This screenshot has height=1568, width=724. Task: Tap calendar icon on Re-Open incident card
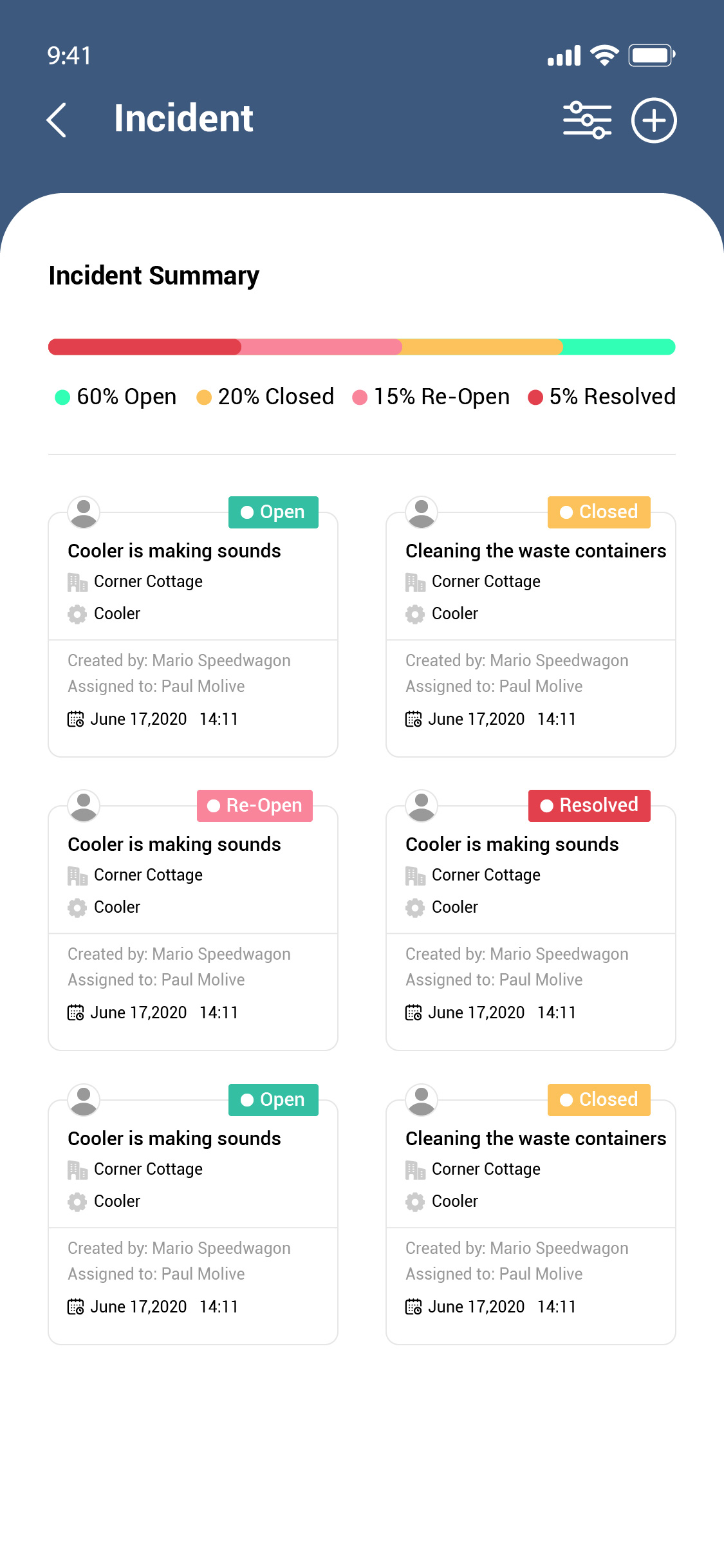76,1013
